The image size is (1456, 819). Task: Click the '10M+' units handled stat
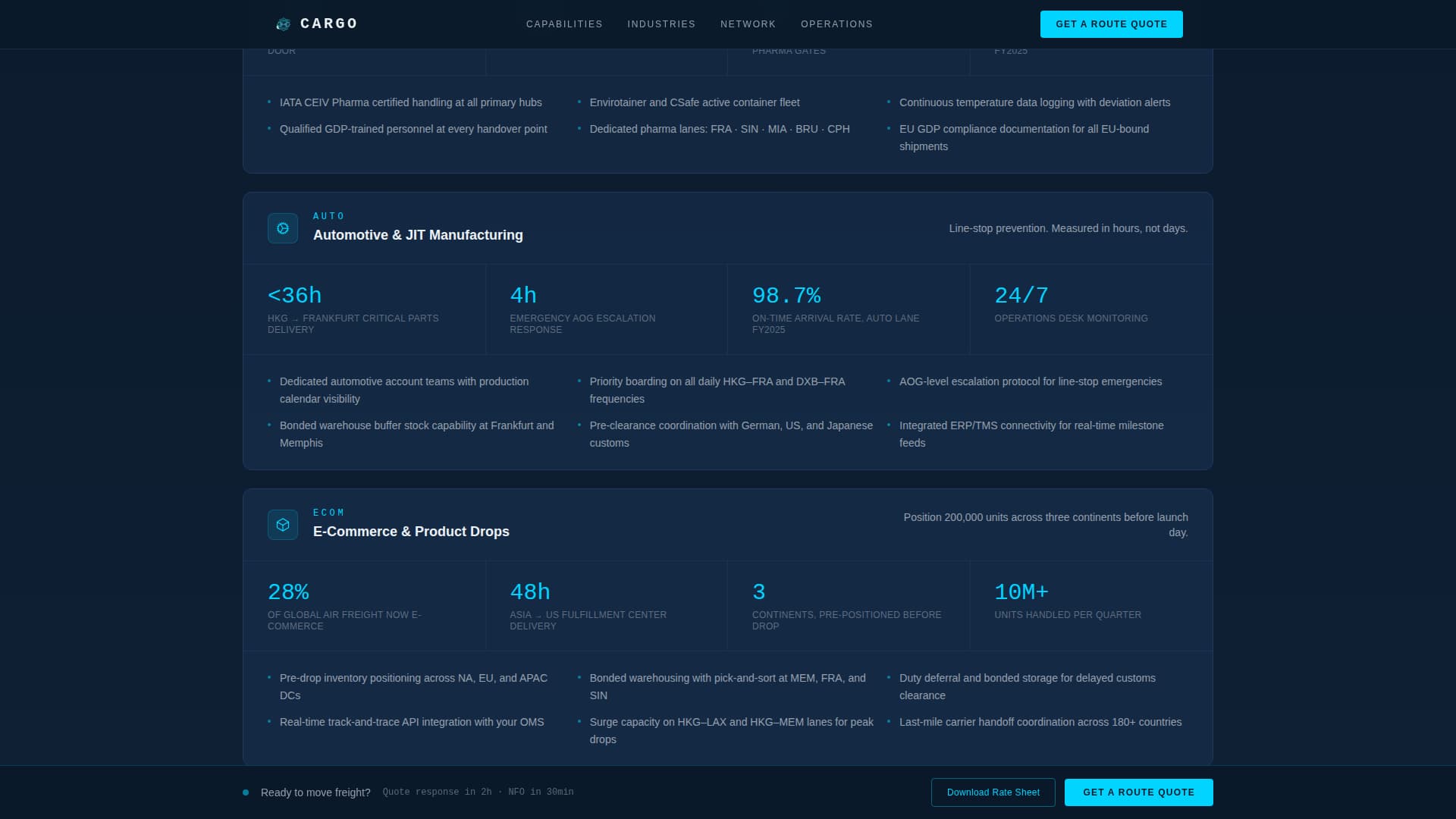1022,591
